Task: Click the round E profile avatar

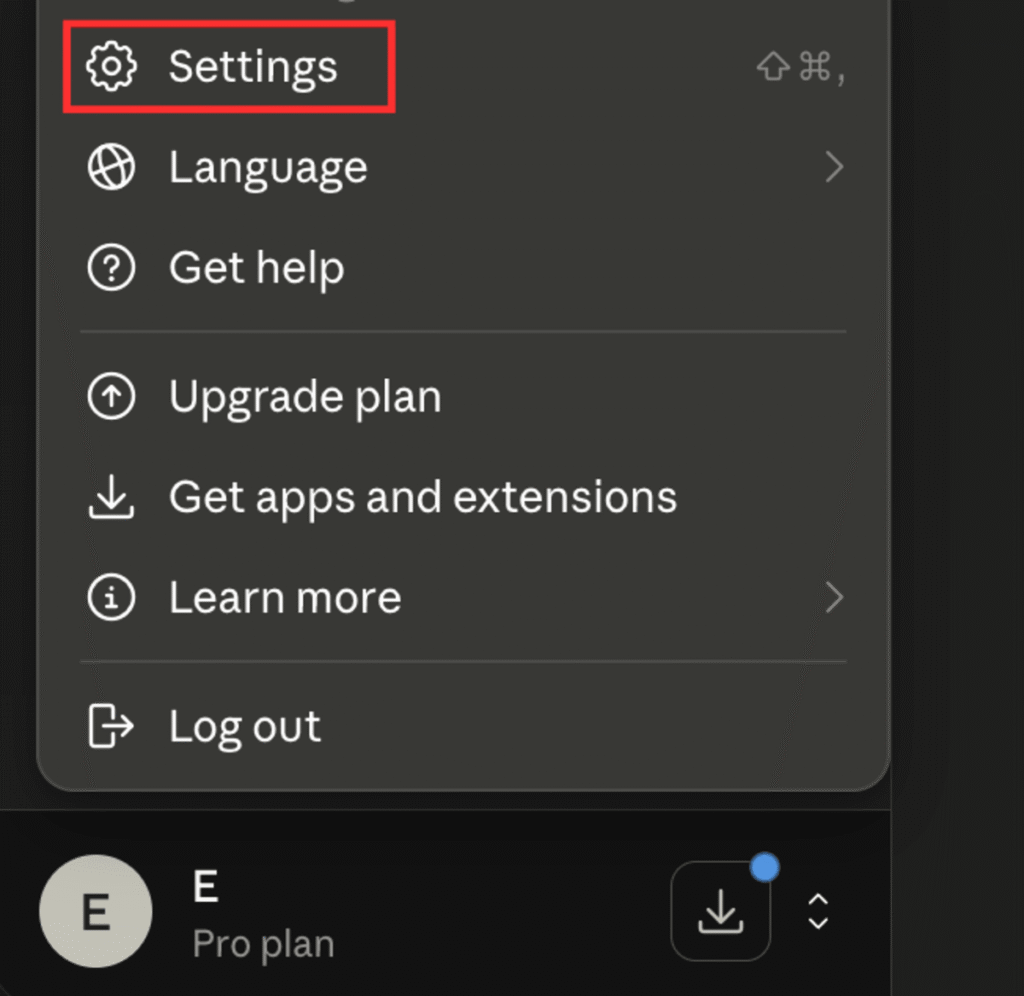Action: click(x=96, y=911)
